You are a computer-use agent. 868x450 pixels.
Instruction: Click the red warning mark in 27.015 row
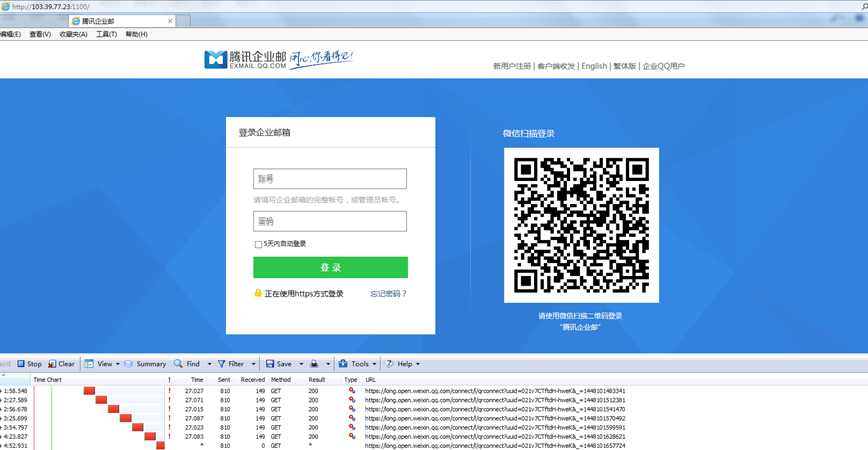point(169,409)
